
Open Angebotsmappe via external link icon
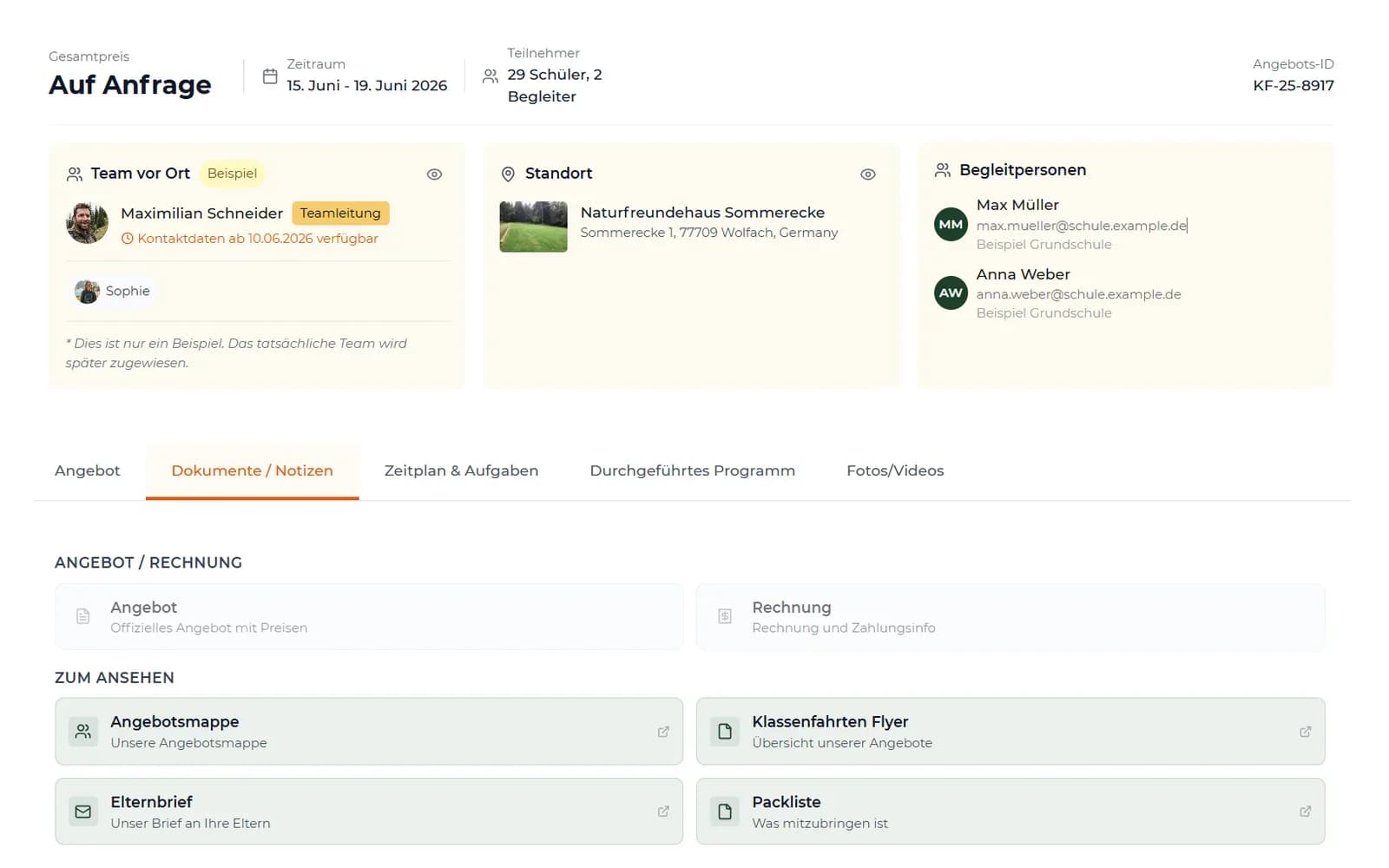663,732
